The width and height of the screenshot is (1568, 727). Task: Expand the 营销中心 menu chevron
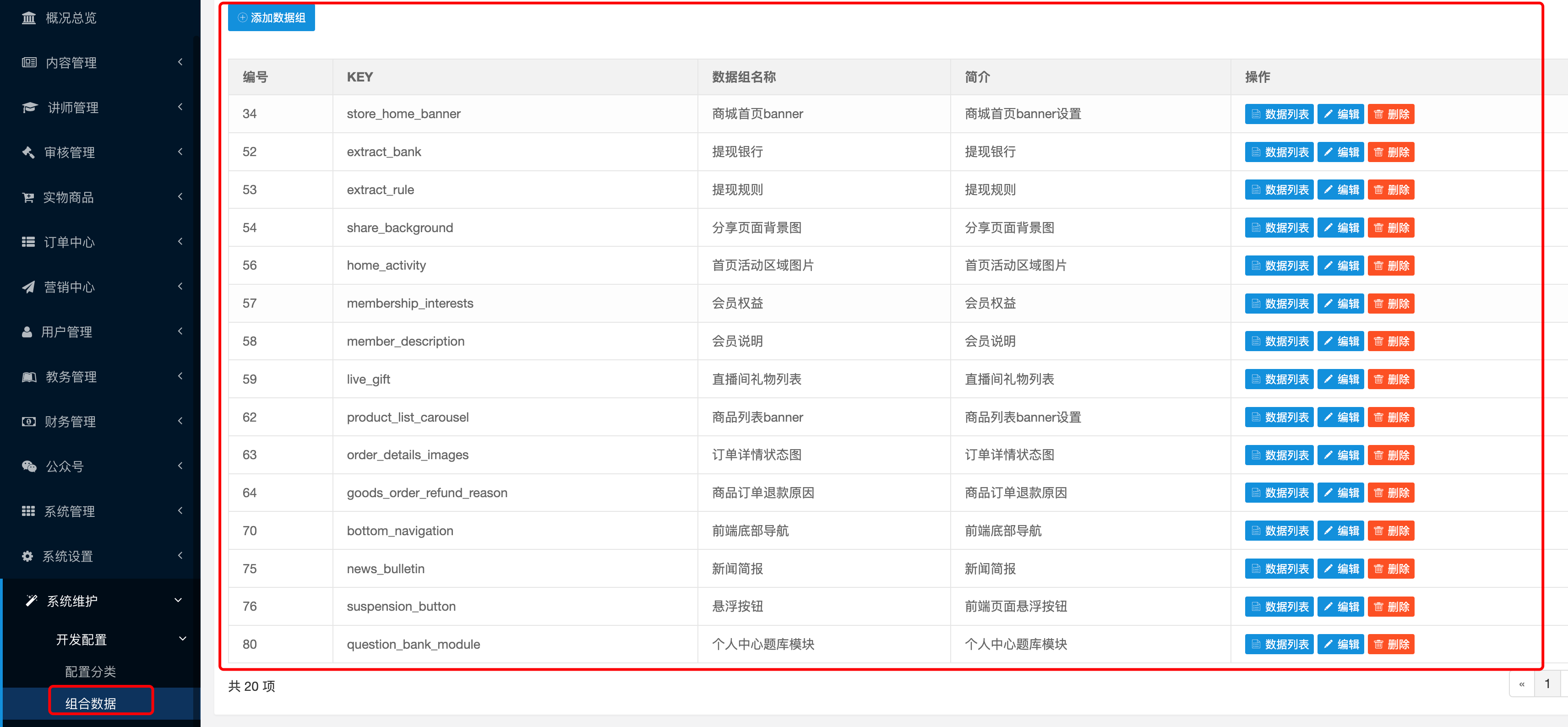[180, 287]
